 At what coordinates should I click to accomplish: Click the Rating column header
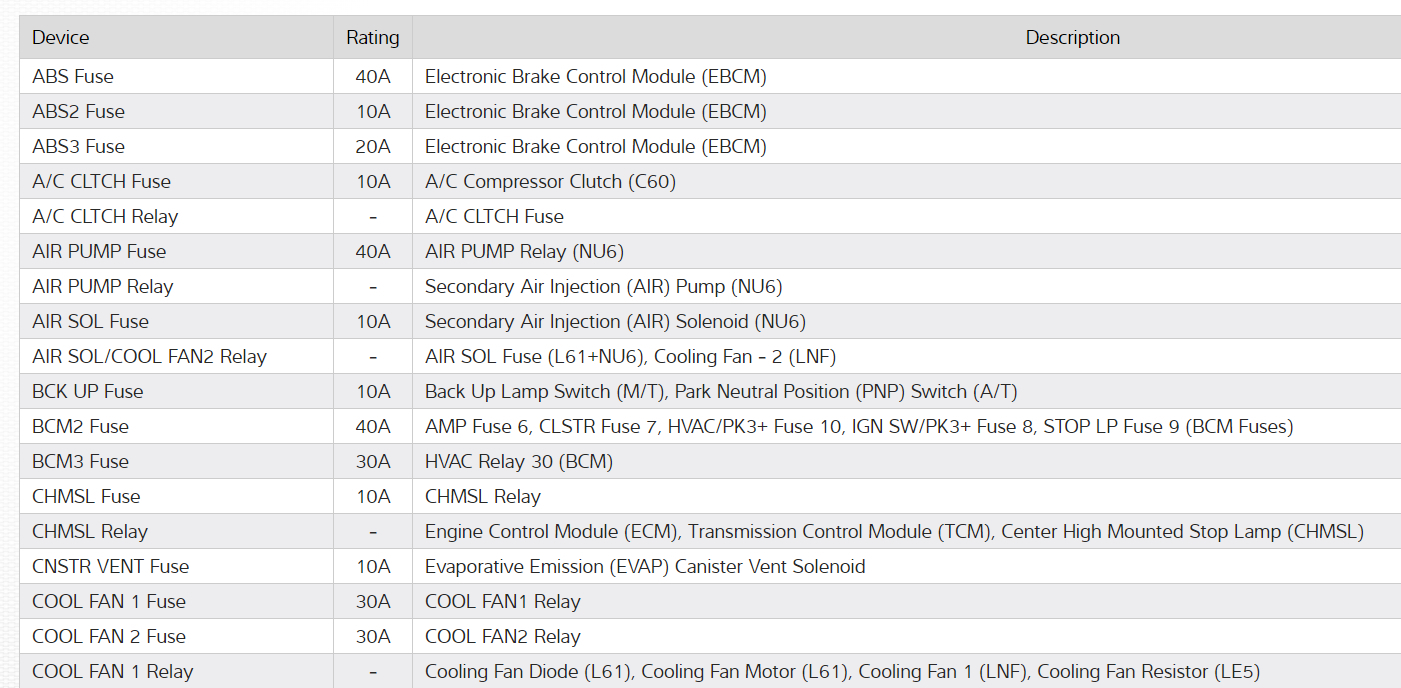(x=373, y=38)
